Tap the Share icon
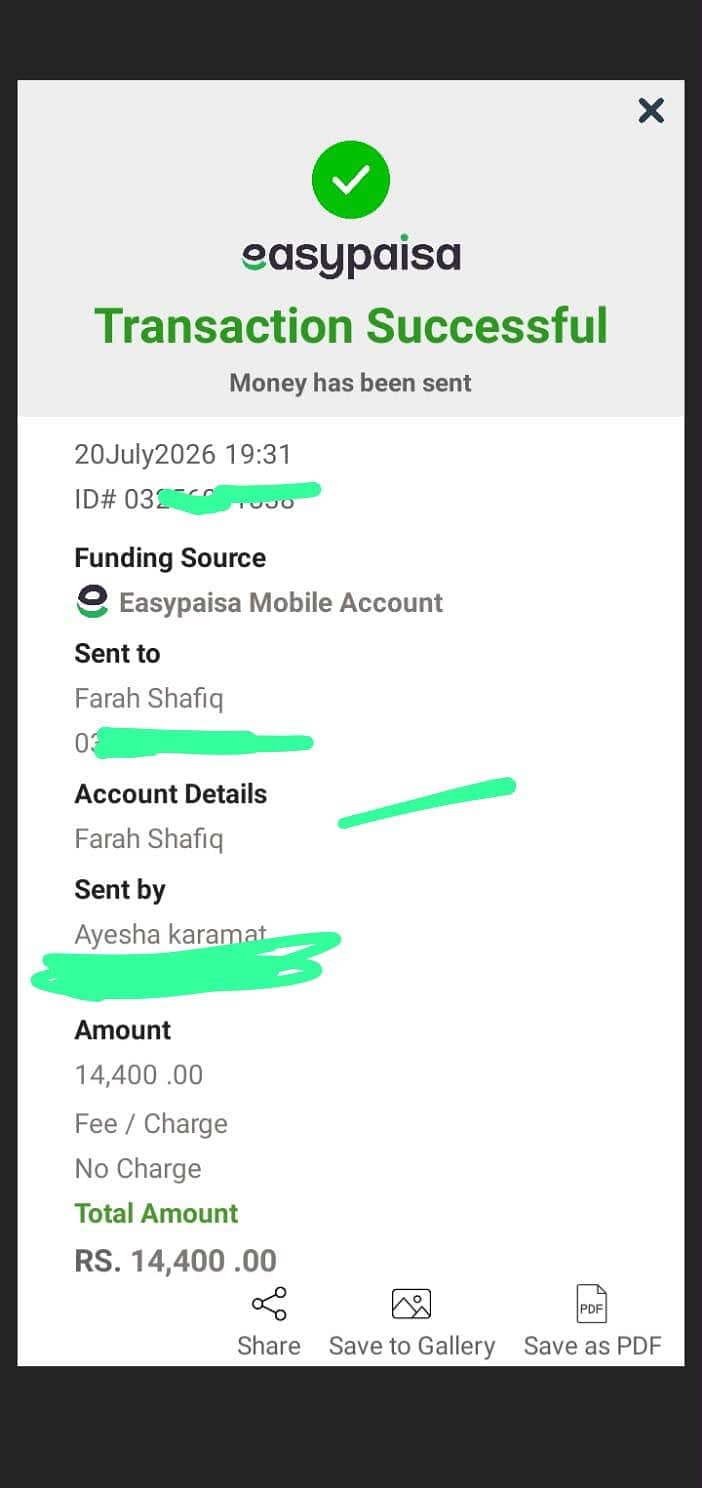 269,1304
